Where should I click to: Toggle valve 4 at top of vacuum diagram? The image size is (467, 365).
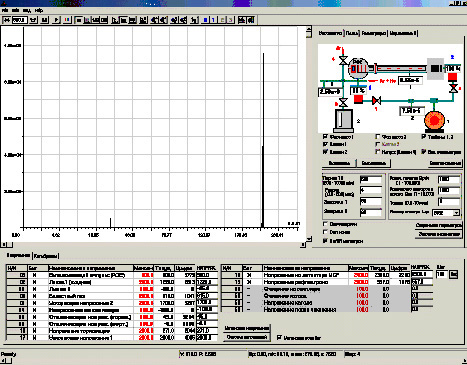pos(343,61)
